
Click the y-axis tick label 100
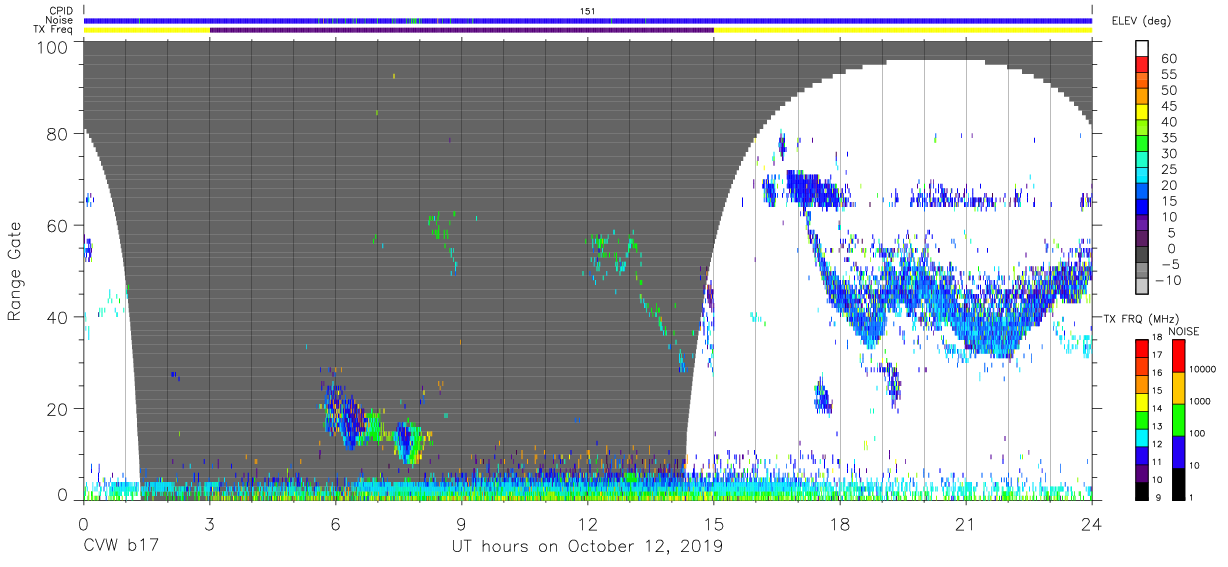[x=53, y=47]
